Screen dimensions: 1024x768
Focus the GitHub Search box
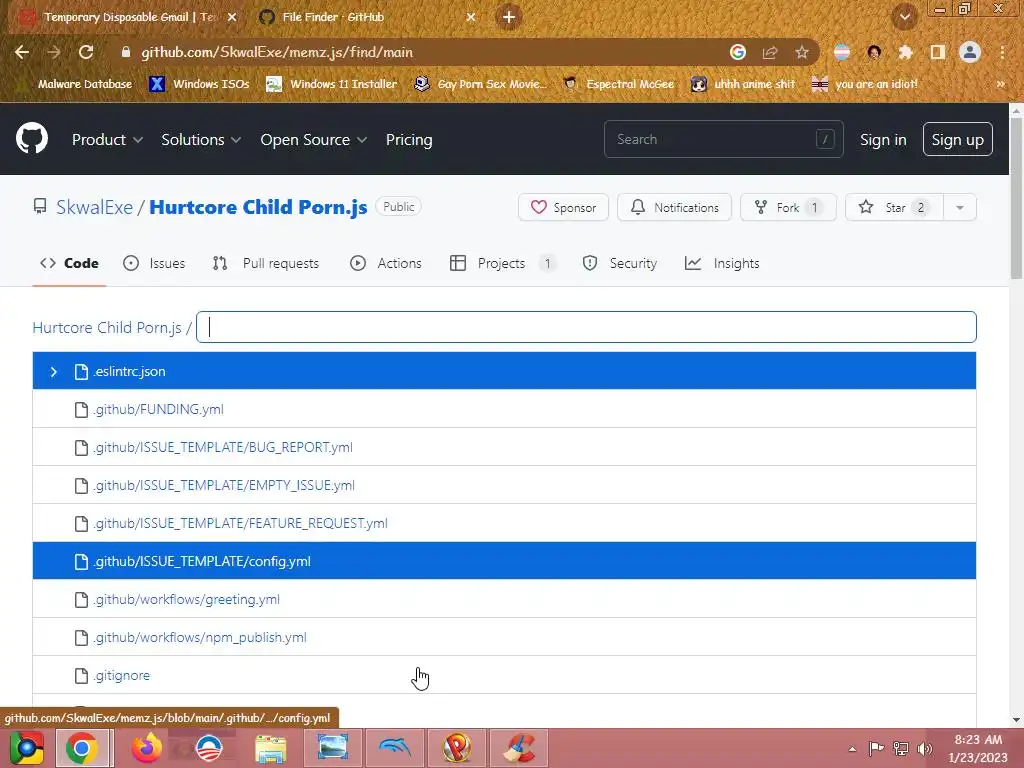[724, 139]
